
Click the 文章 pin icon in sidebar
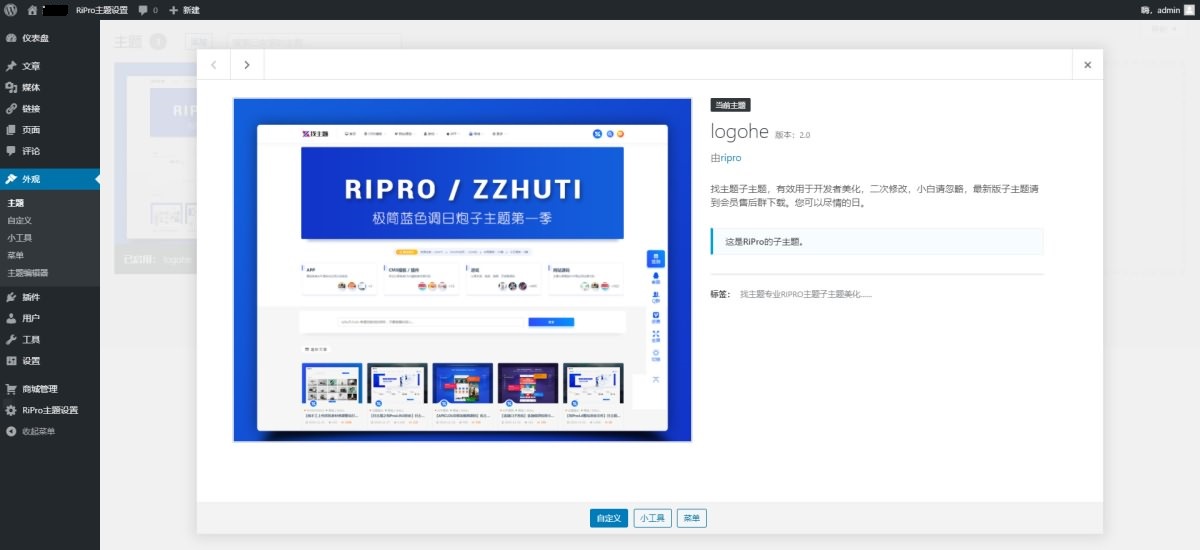(x=11, y=66)
